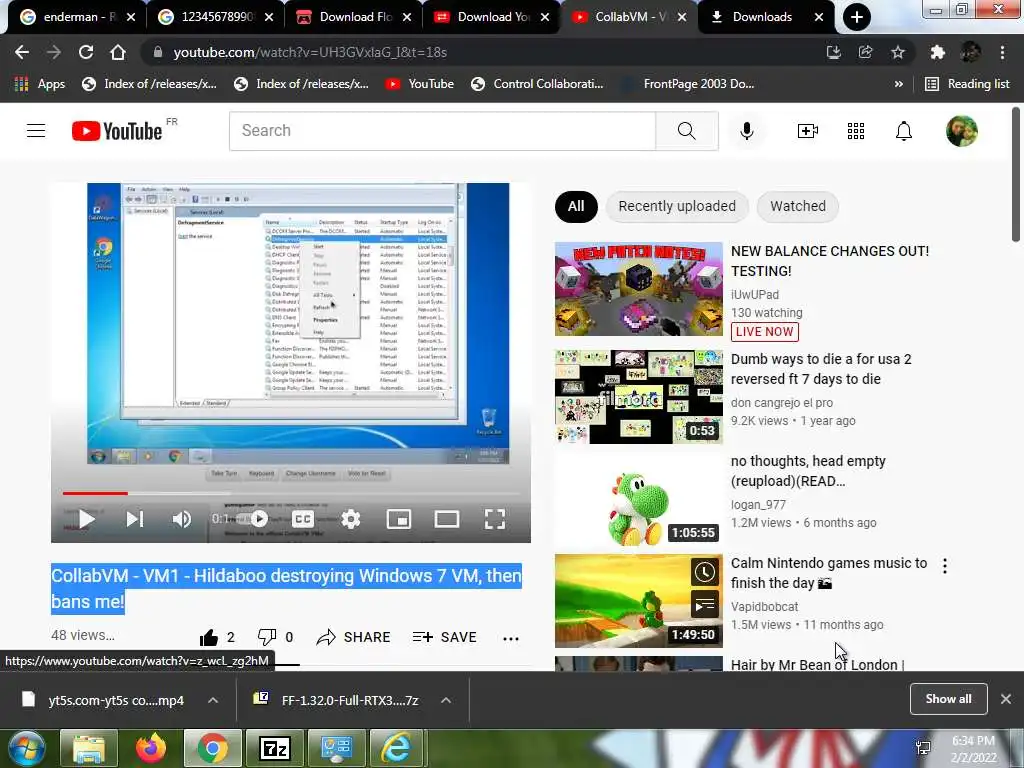Open the FrontPage 2003 Do... bookmark
The width and height of the screenshot is (1024, 768).
688,84
